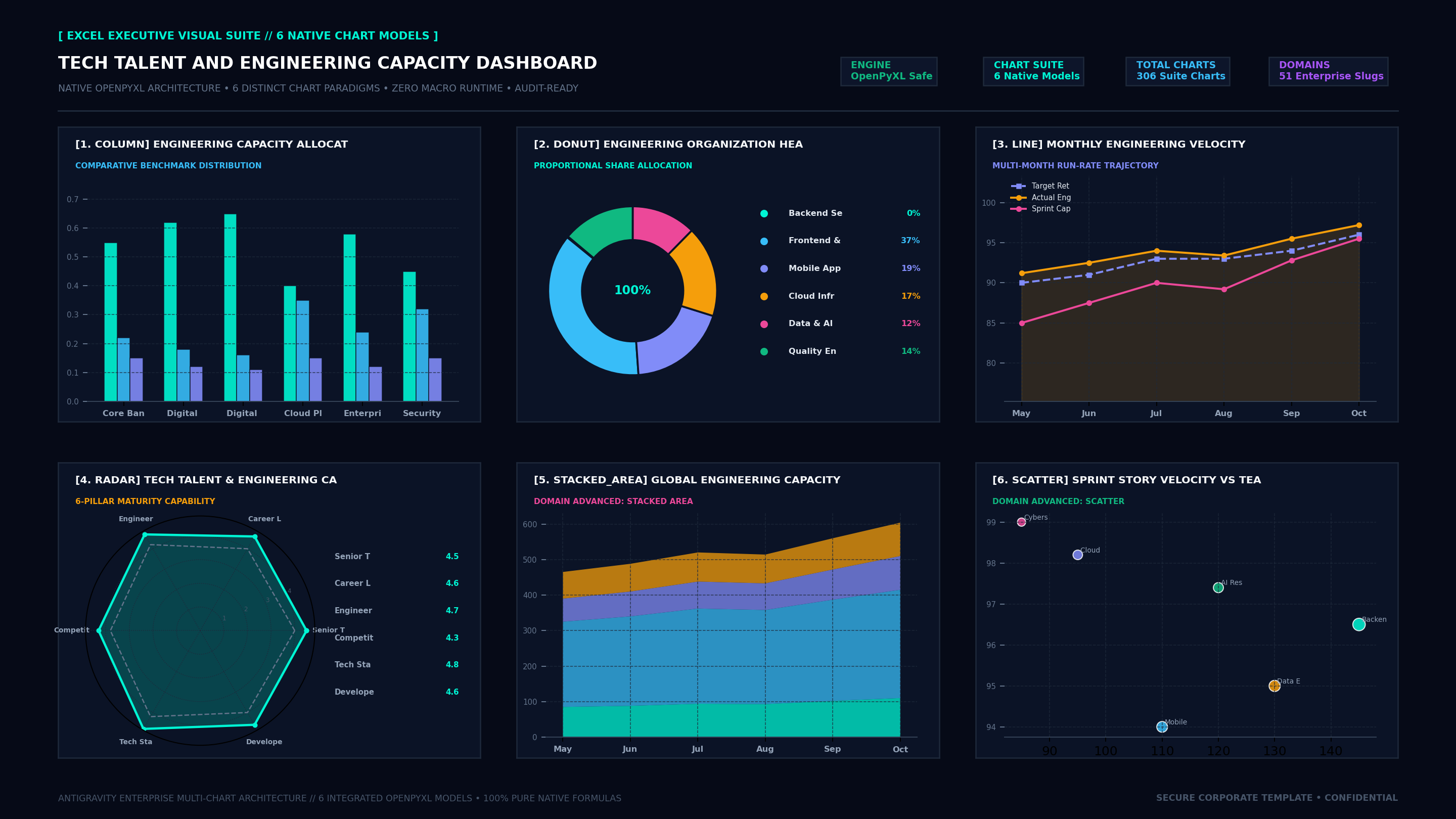The width and height of the screenshot is (1456, 819).
Task: Click the Data & AI legend color dot
Action: pyautogui.click(x=764, y=325)
